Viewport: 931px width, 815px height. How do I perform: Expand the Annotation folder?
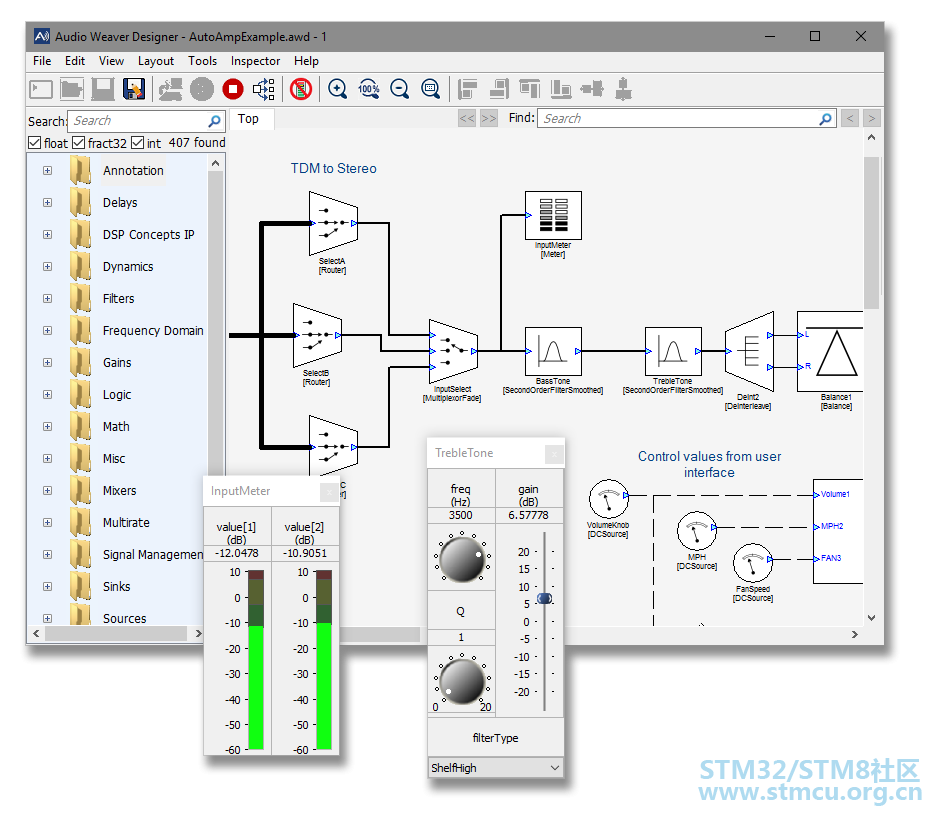(48, 171)
